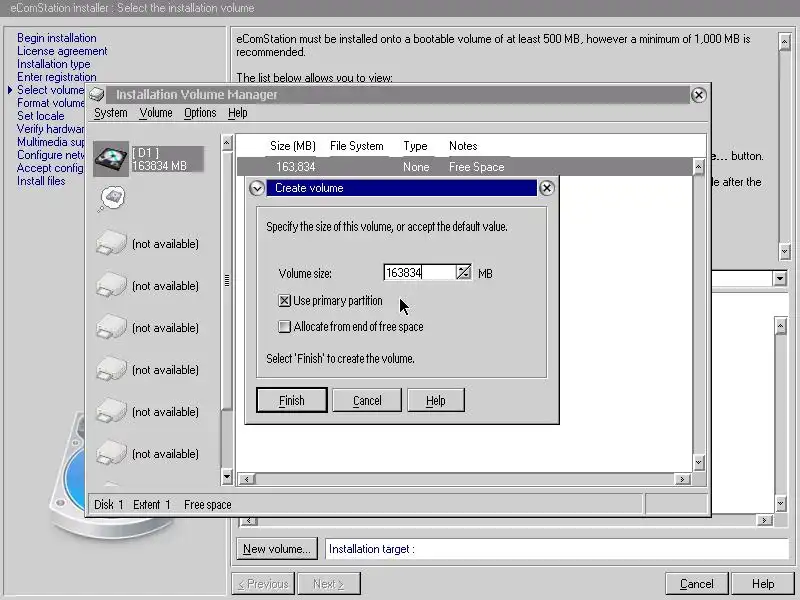The height and width of the screenshot is (600, 800).
Task: Click Installation type step
Action: [54, 64]
